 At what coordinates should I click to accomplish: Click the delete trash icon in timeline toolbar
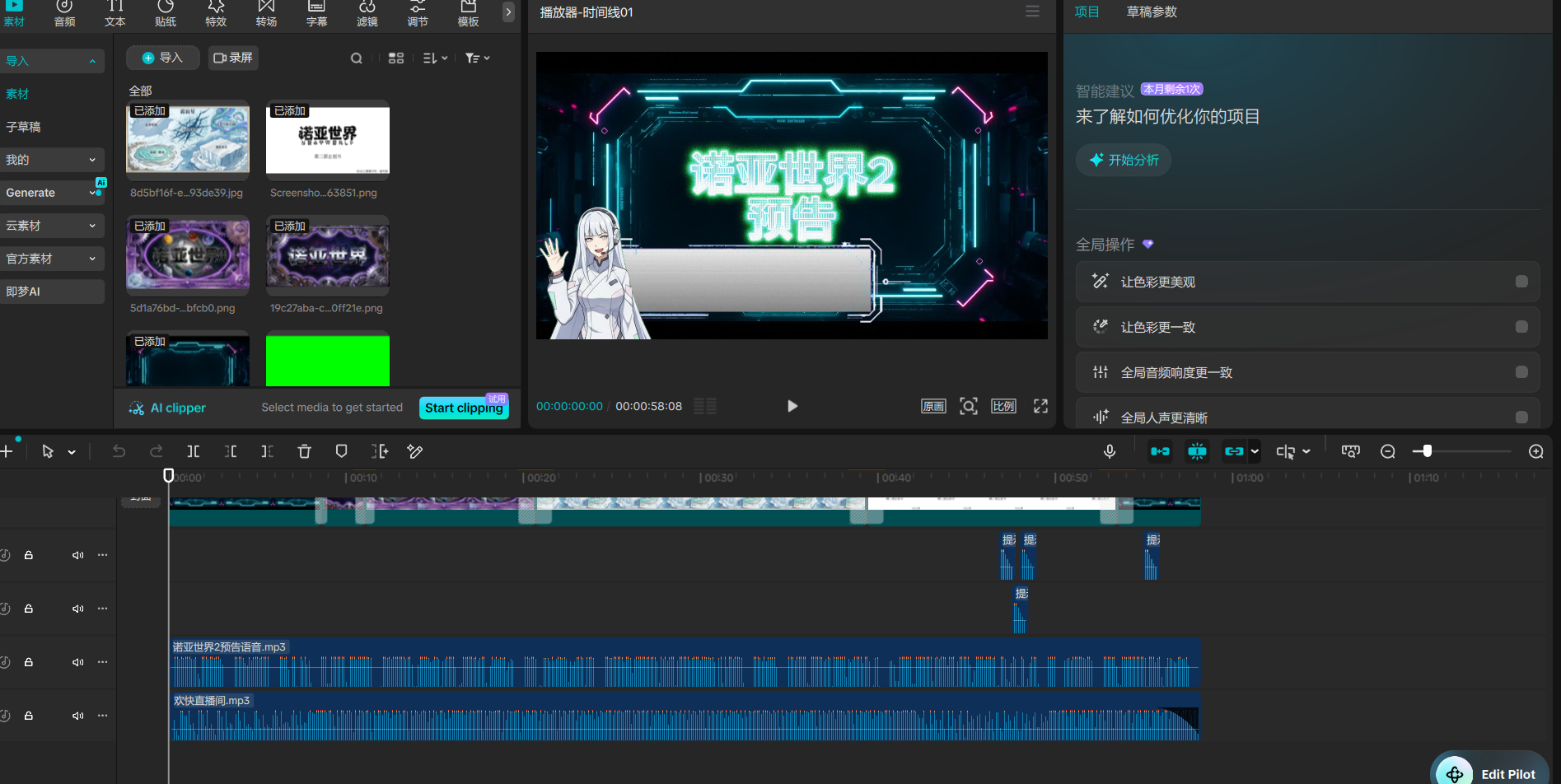304,451
